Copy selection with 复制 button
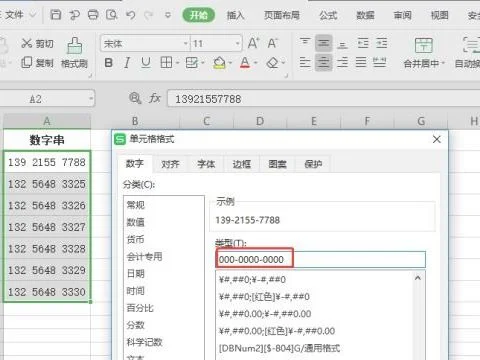The height and width of the screenshot is (360, 480). pyautogui.click(x=37, y=63)
